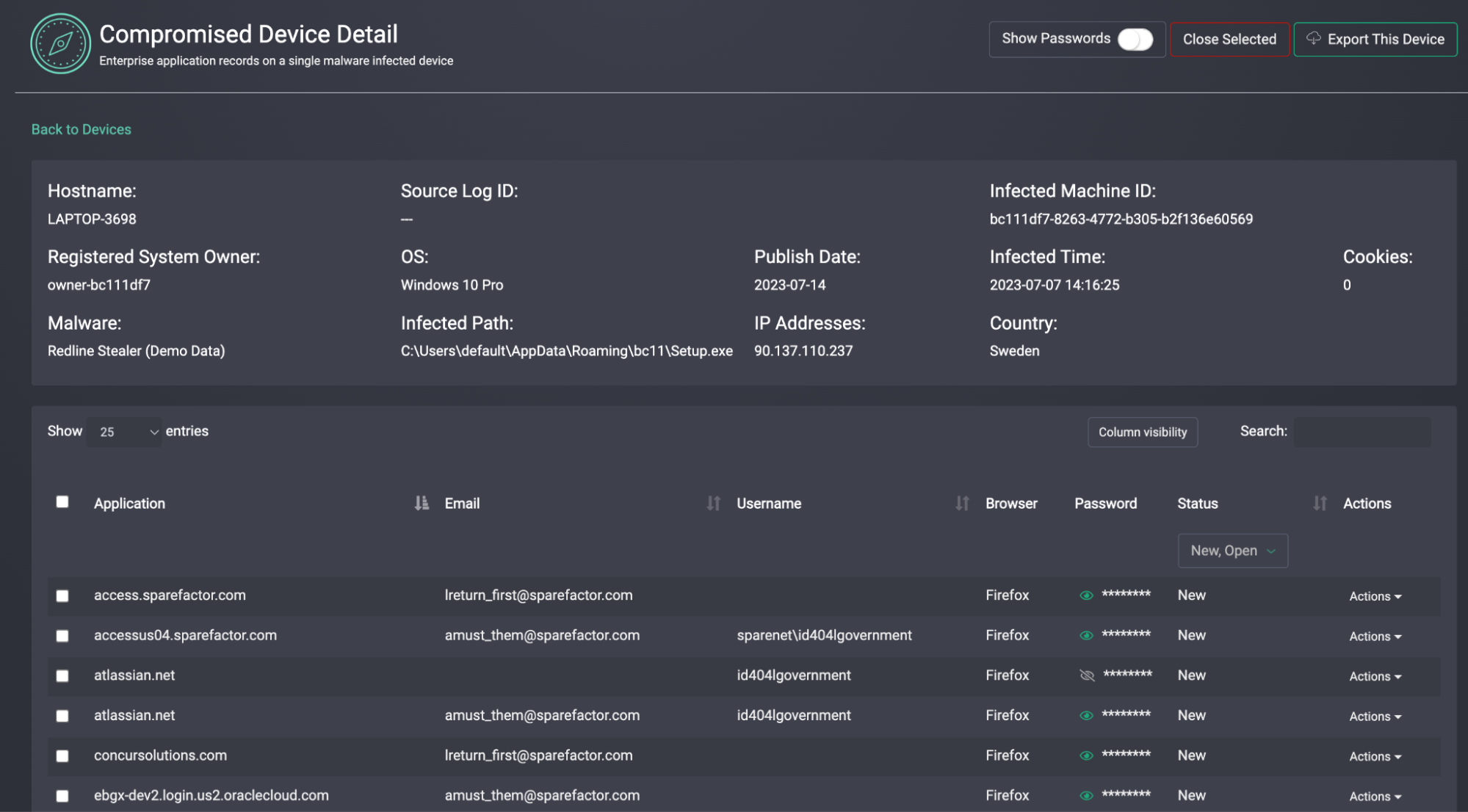Reveal password for access.sparefactor.com row

click(1086, 595)
